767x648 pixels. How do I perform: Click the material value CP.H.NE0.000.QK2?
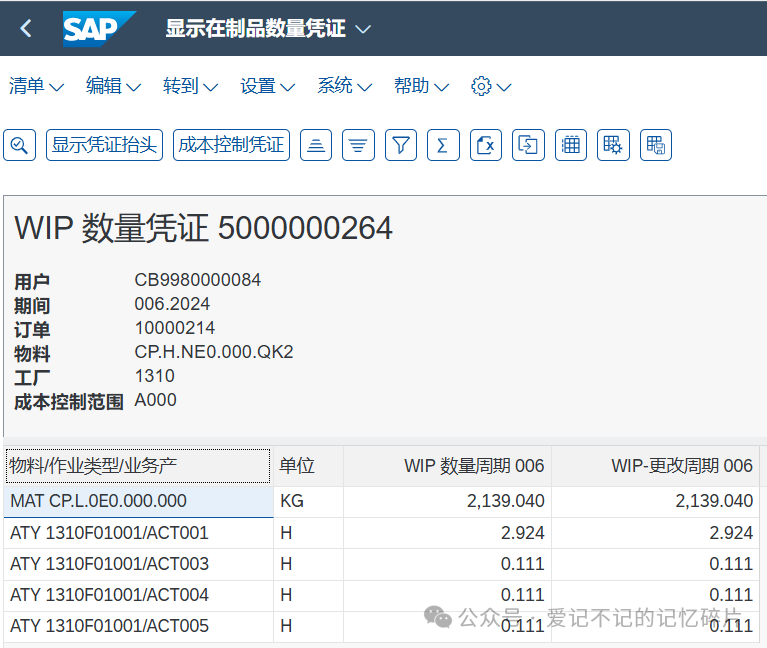coord(214,352)
